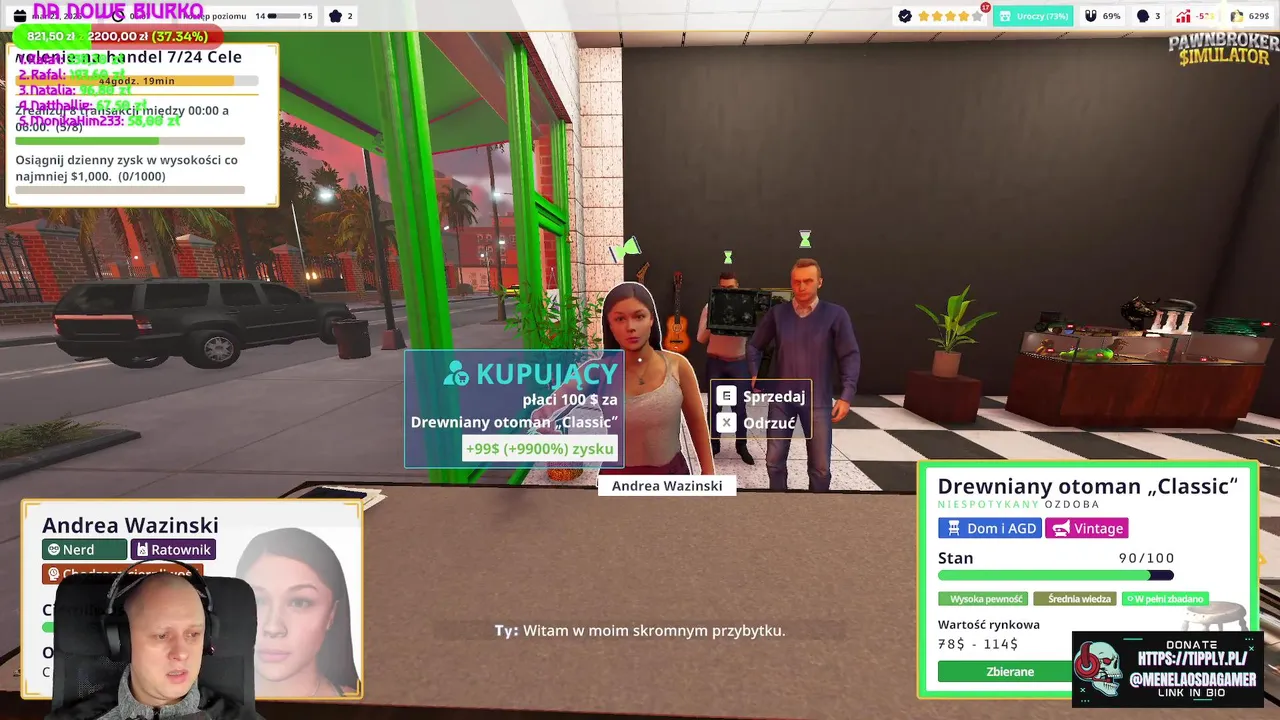Click the money bag 629$ balance
The image size is (1280, 720).
1250,16
